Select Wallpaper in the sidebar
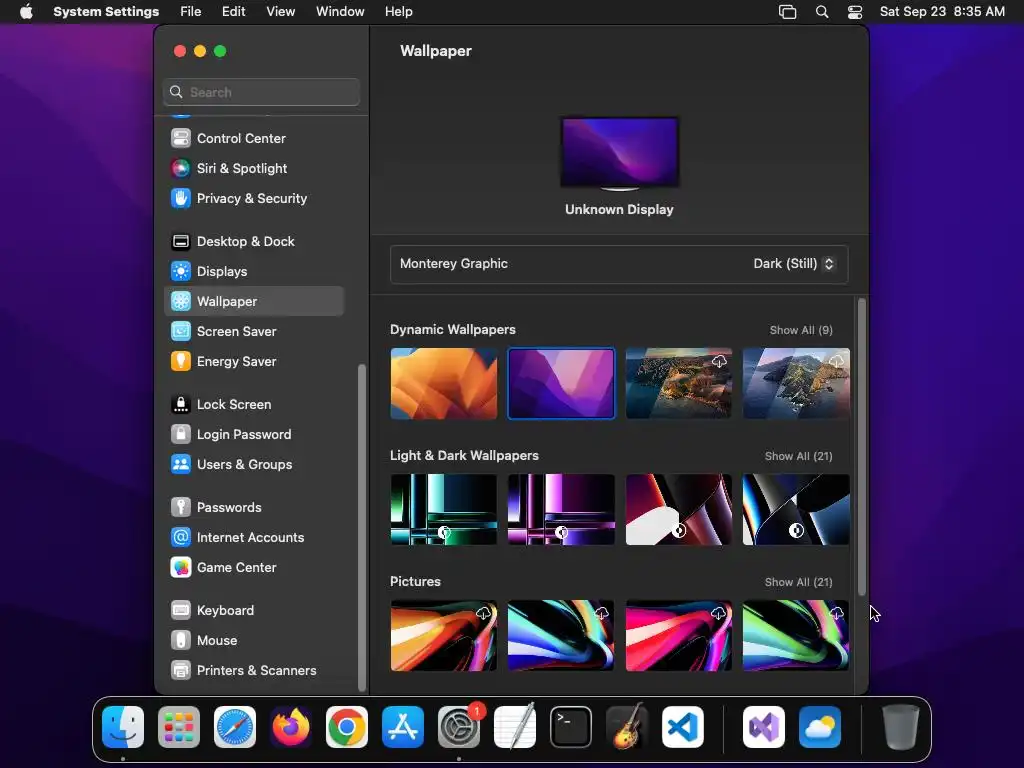Image resolution: width=1024 pixels, height=768 pixels. tap(253, 302)
